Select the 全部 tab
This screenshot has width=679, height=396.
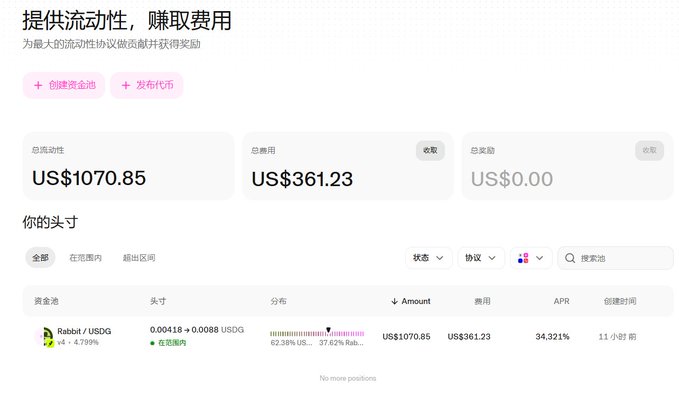40,258
